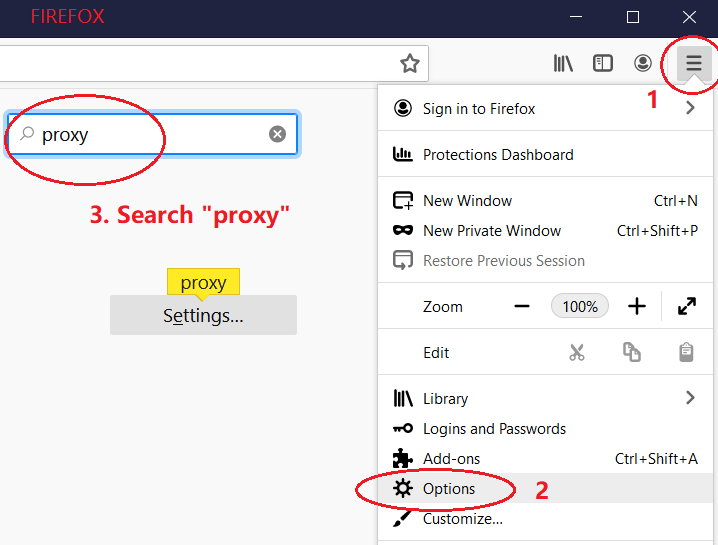Image resolution: width=718 pixels, height=545 pixels.
Task: Click the Customize paintbrush icon
Action: click(403, 519)
